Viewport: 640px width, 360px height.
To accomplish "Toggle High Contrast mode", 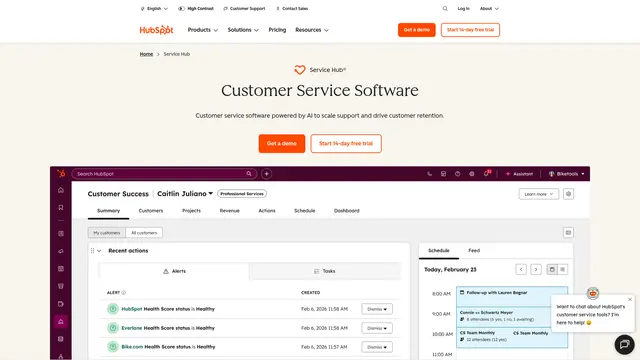I will (x=196, y=9).
